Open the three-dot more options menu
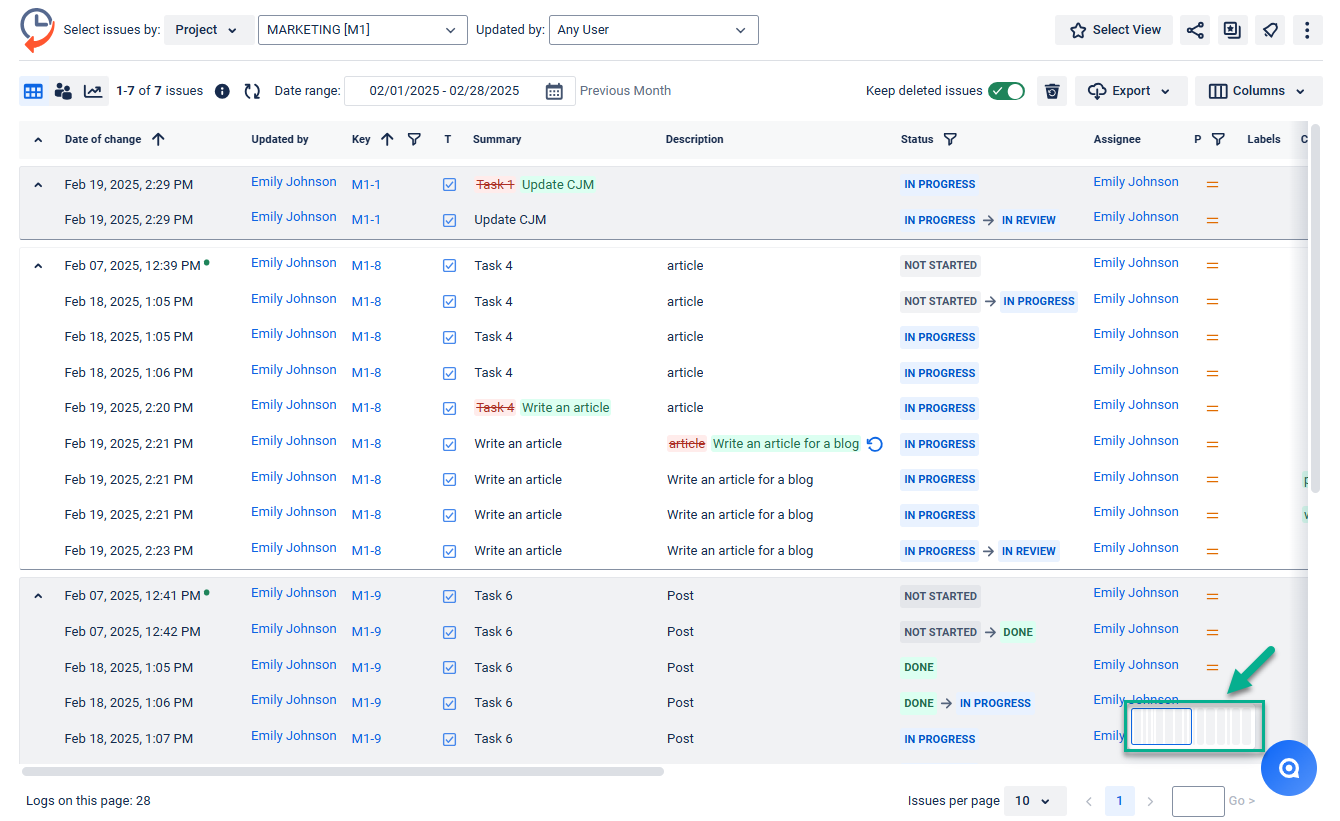 pyautogui.click(x=1307, y=30)
